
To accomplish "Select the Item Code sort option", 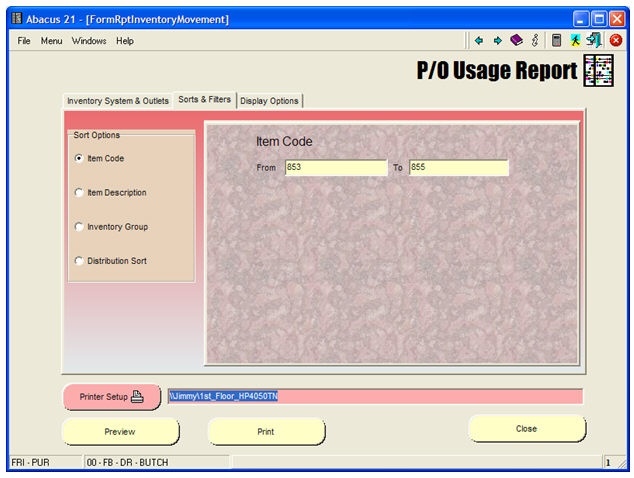I will (80, 158).
